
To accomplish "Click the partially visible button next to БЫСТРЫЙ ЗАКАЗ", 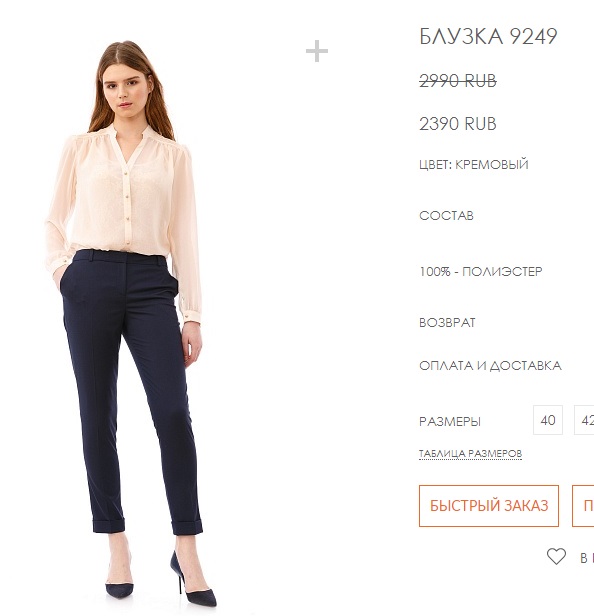I will 583,506.
